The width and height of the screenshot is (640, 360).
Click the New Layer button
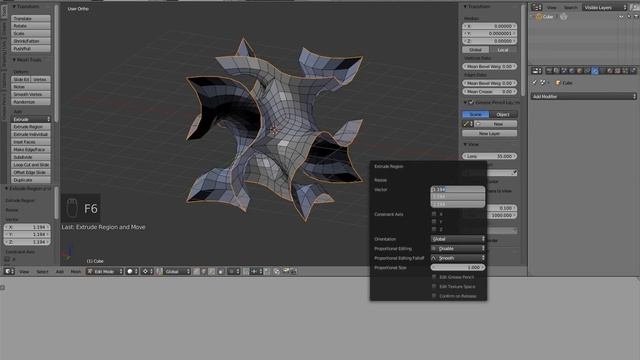(x=489, y=133)
